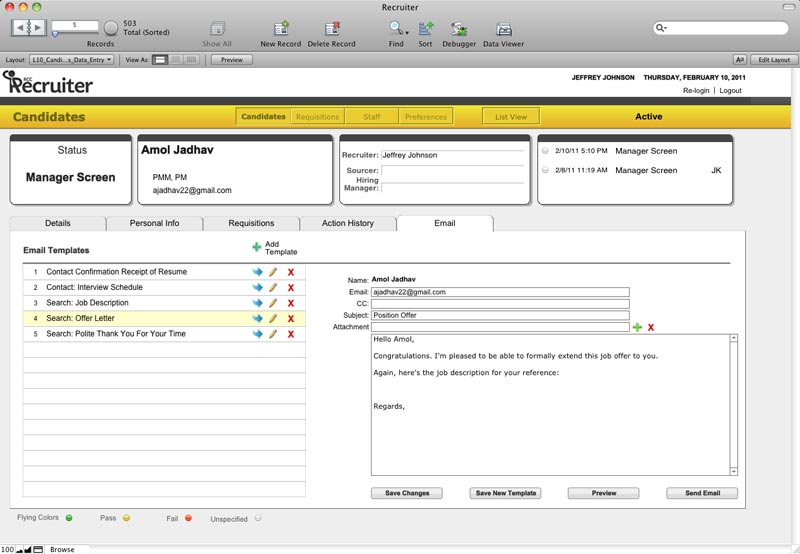Switch to the Details tab
This screenshot has width=800, height=554.
tap(58, 223)
